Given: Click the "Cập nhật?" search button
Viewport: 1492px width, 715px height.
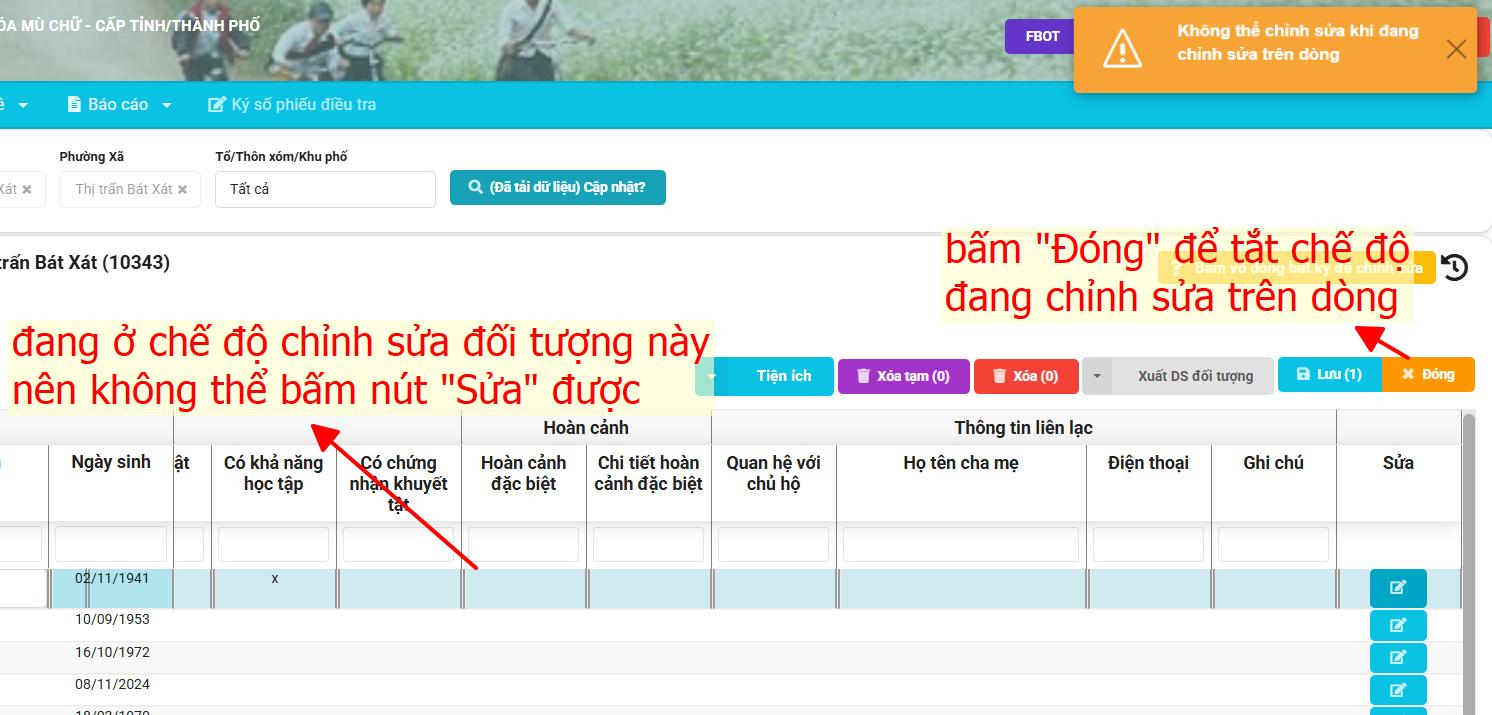Looking at the screenshot, I should [x=557, y=187].
